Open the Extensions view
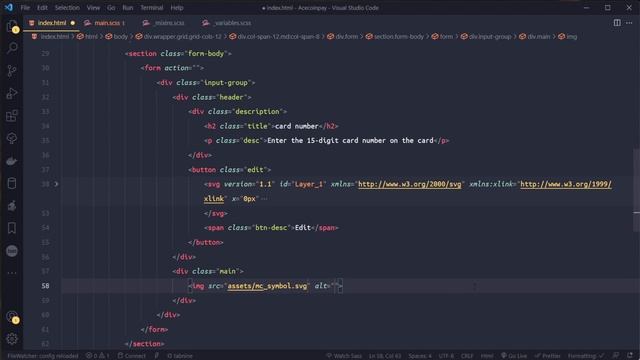This screenshot has height=360, width=640. point(12,116)
